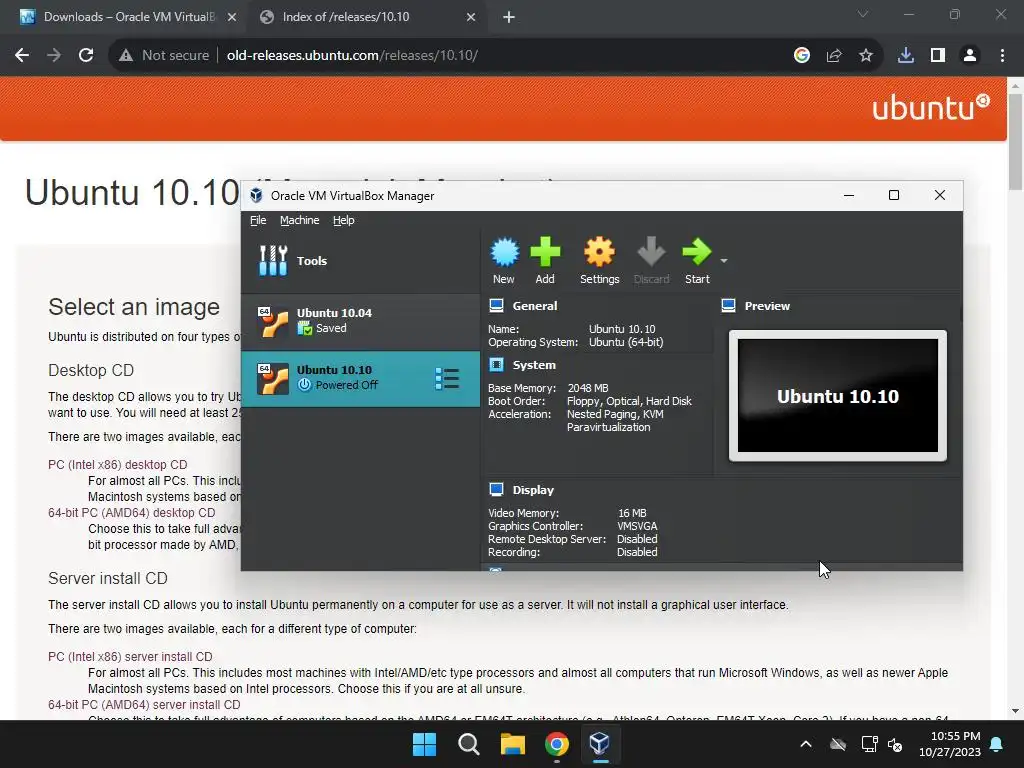The image size is (1024, 768).
Task: Open the Chrome profile icon
Action: click(x=970, y=56)
